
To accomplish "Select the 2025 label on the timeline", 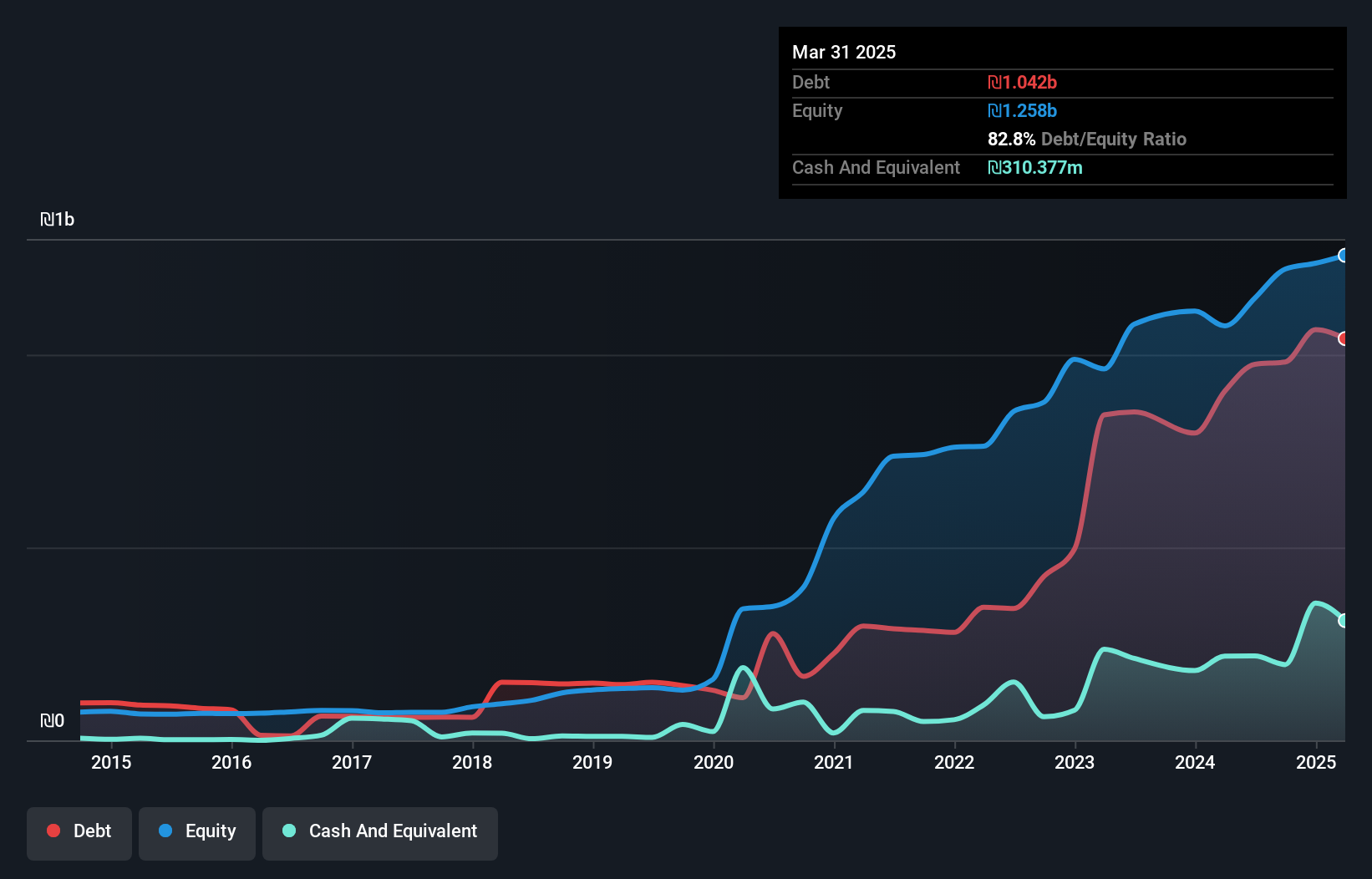I will point(1316,762).
